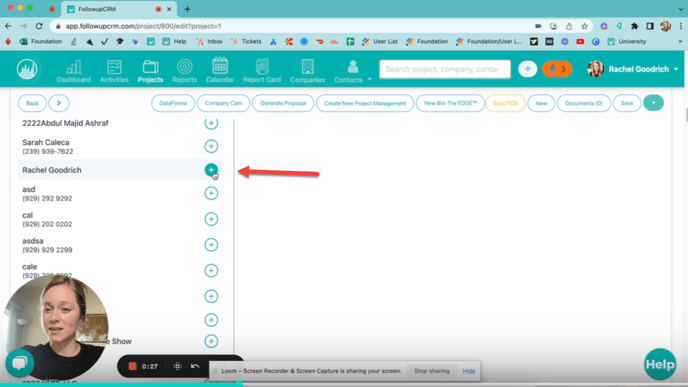This screenshot has width=688, height=387.
Task: Search project, company, contact field
Action: point(444,69)
